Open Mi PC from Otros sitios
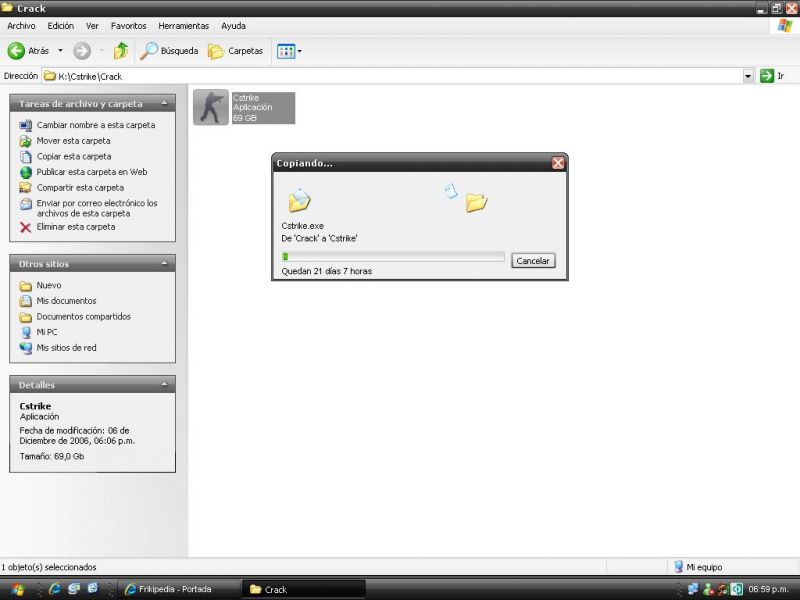Viewport: 800px width, 600px height. [45, 331]
